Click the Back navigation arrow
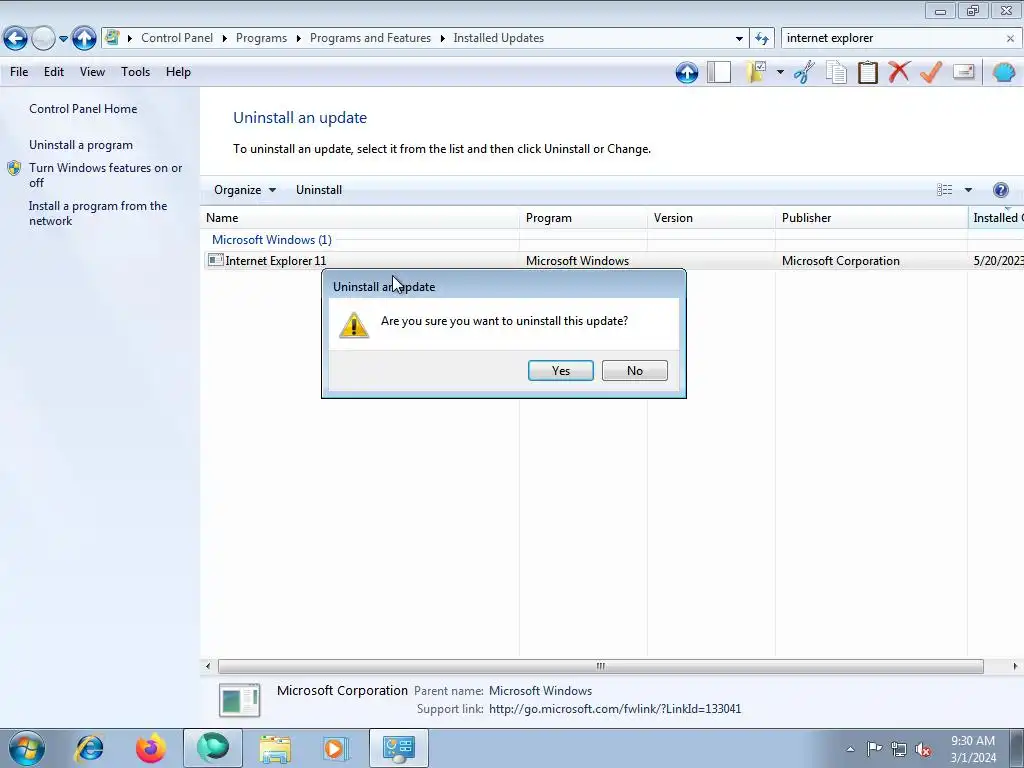 tap(16, 39)
